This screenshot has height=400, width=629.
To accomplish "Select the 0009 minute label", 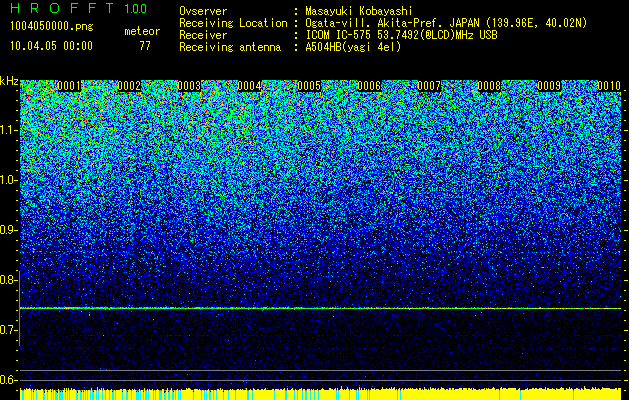I will click(x=549, y=86).
